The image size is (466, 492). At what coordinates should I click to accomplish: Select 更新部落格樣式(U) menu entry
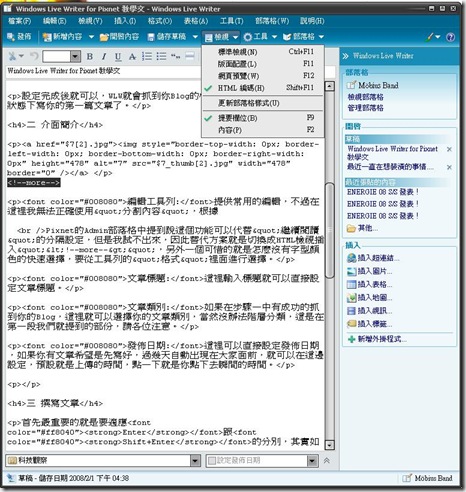click(263, 103)
